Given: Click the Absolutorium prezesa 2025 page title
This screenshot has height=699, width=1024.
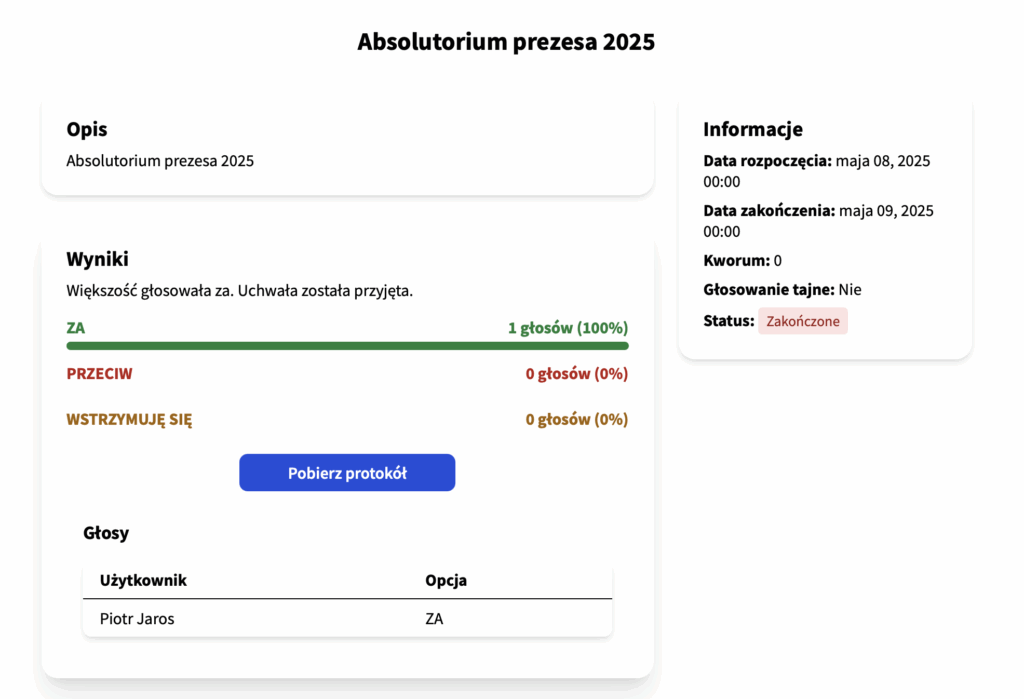Looking at the screenshot, I should click(x=505, y=42).
